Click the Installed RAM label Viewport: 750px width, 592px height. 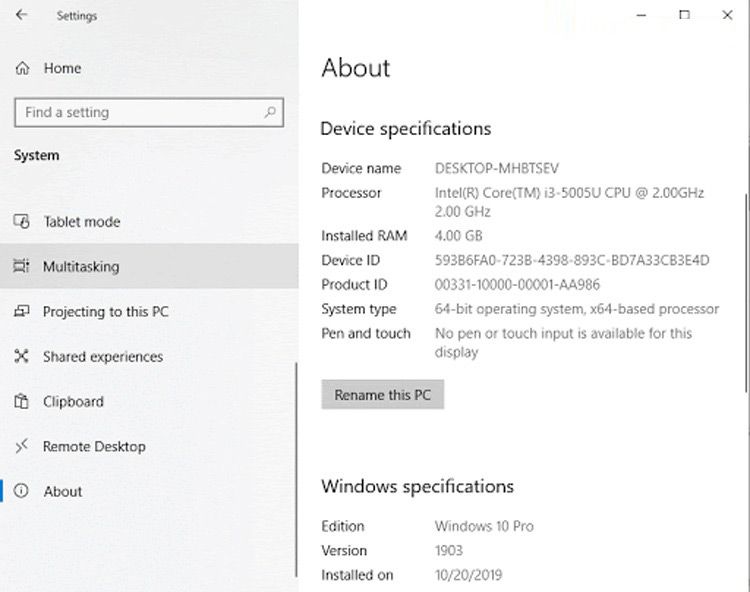coord(364,236)
